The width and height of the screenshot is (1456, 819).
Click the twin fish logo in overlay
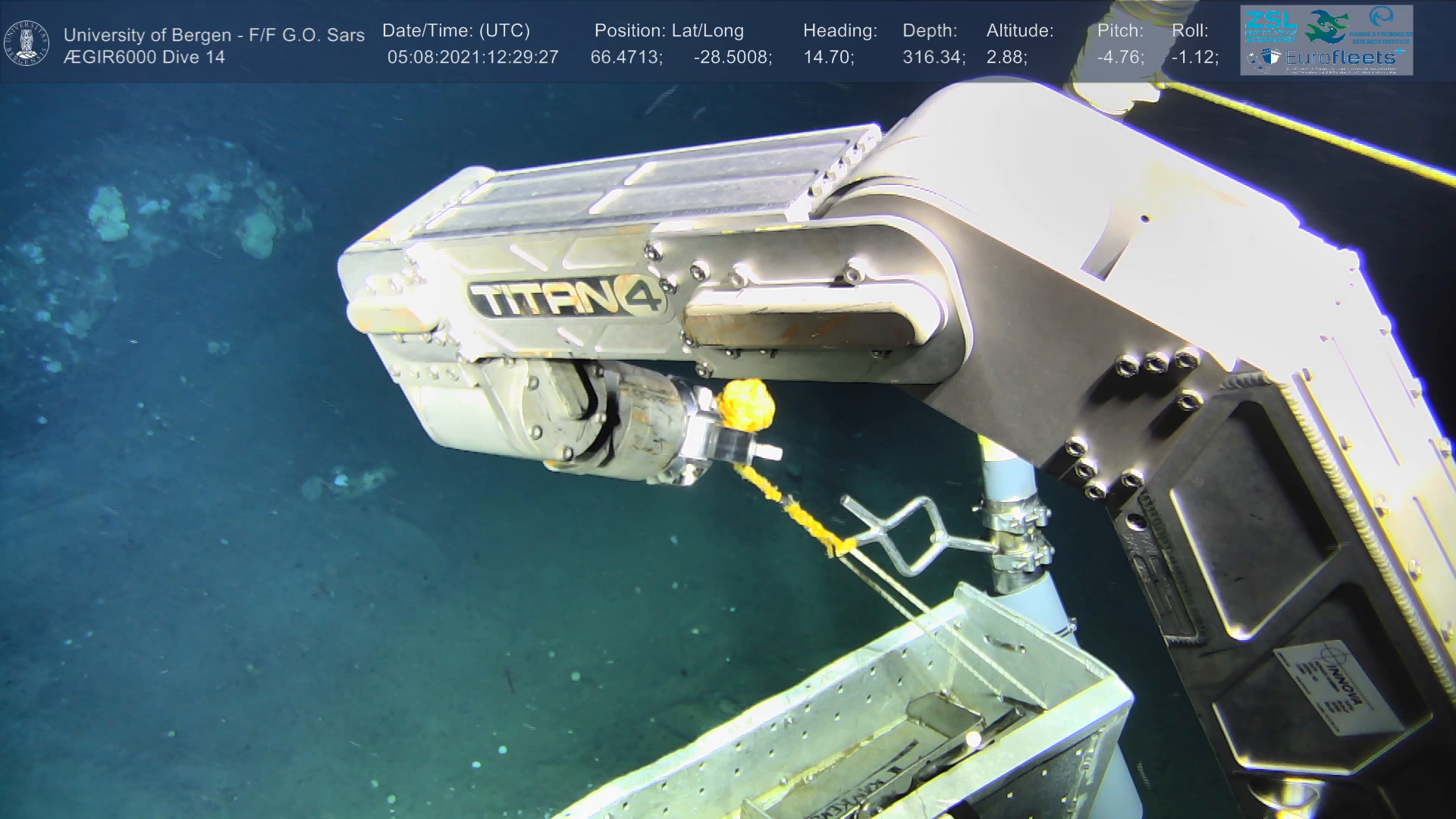(x=1326, y=27)
